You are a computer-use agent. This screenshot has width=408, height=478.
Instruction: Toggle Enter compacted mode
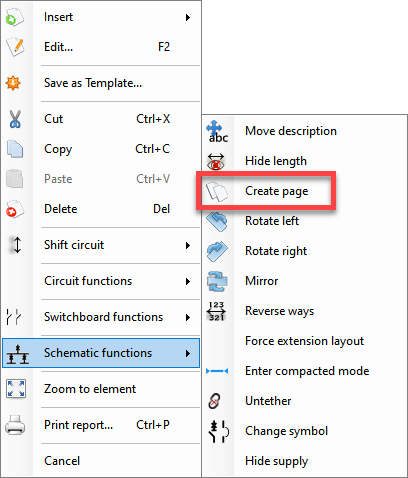click(x=305, y=371)
